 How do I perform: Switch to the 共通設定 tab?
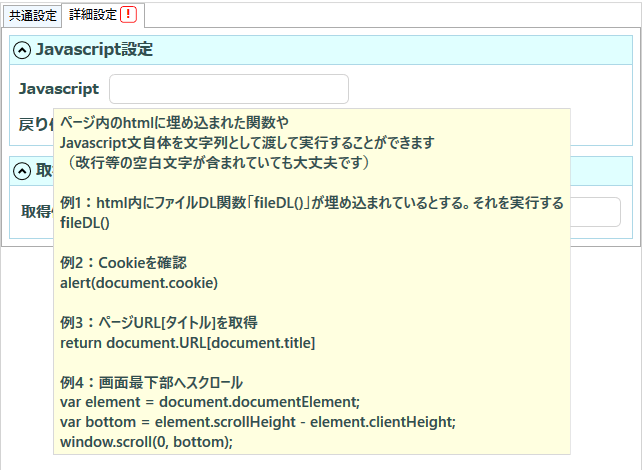coord(32,16)
